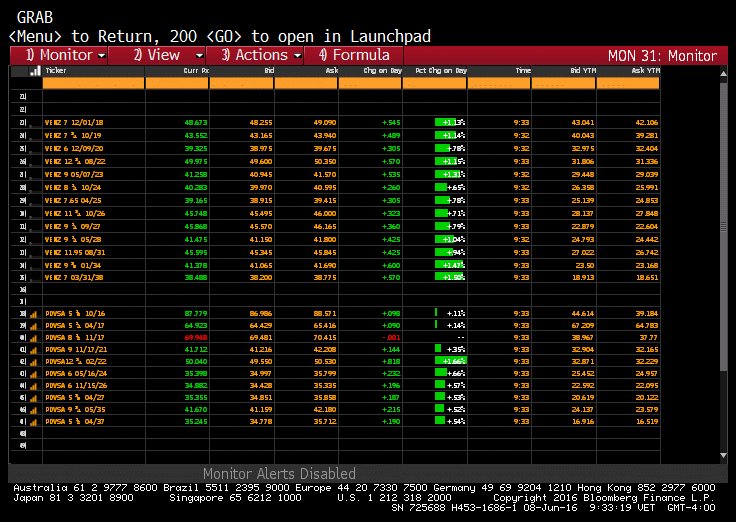Click the bar-chart icon in the header row

[35, 71]
